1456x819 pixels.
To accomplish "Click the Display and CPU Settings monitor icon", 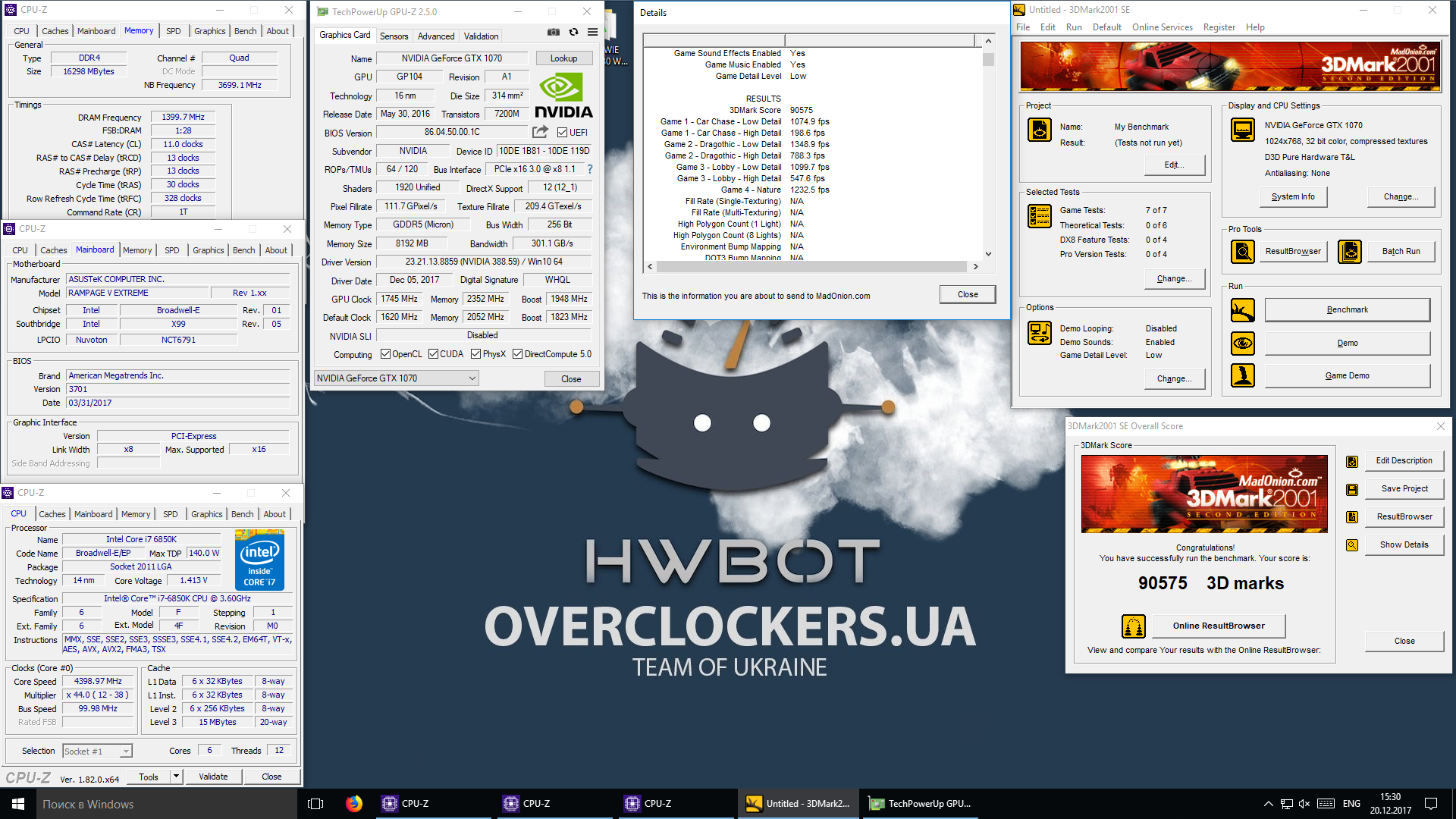I will [1243, 130].
